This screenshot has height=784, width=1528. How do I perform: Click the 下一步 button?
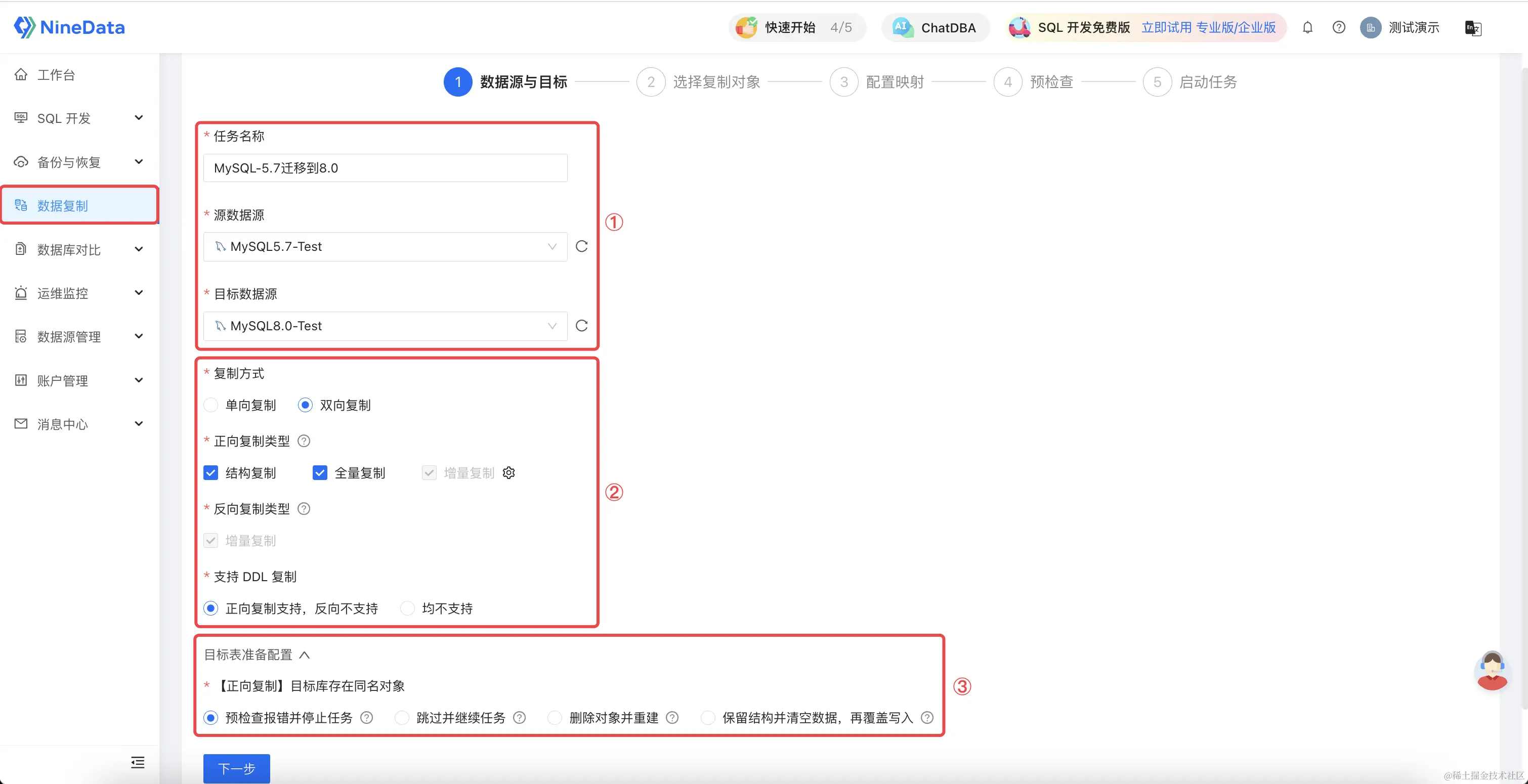coord(235,769)
